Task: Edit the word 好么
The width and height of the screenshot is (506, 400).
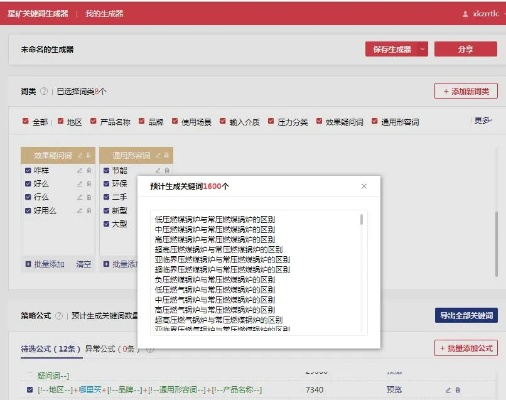Action: (80, 184)
